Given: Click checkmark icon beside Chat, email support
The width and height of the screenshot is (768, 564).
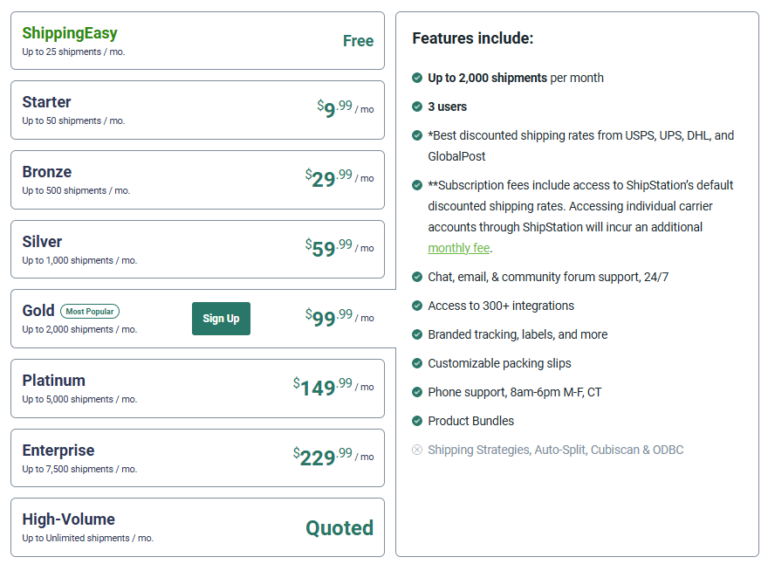Looking at the screenshot, I should click(x=417, y=277).
